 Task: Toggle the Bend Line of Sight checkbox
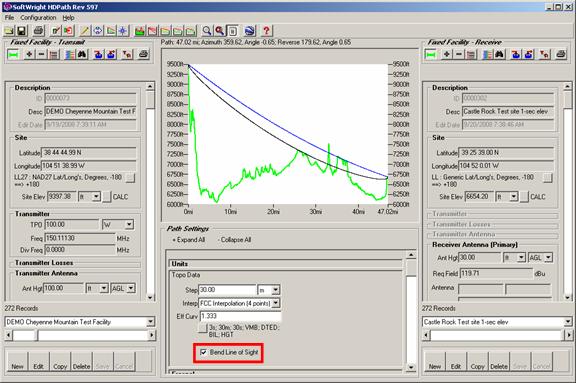pos(203,352)
